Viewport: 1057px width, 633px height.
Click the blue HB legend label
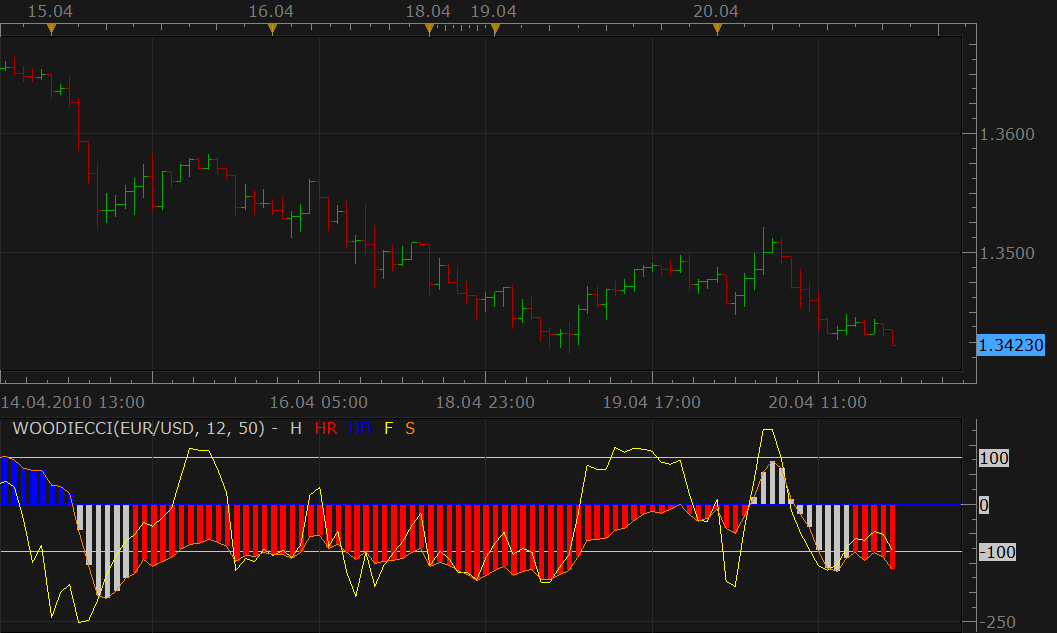tap(360, 428)
